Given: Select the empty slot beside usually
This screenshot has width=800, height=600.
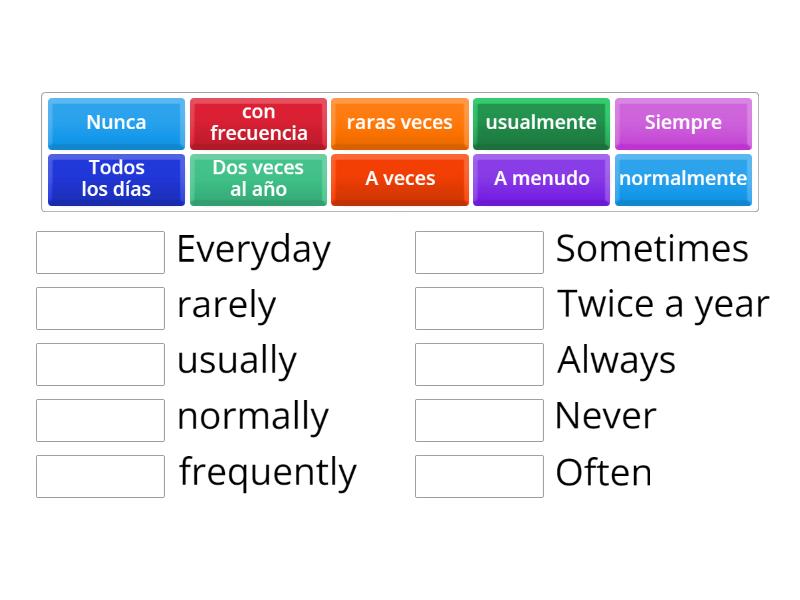Looking at the screenshot, I should tap(100, 364).
